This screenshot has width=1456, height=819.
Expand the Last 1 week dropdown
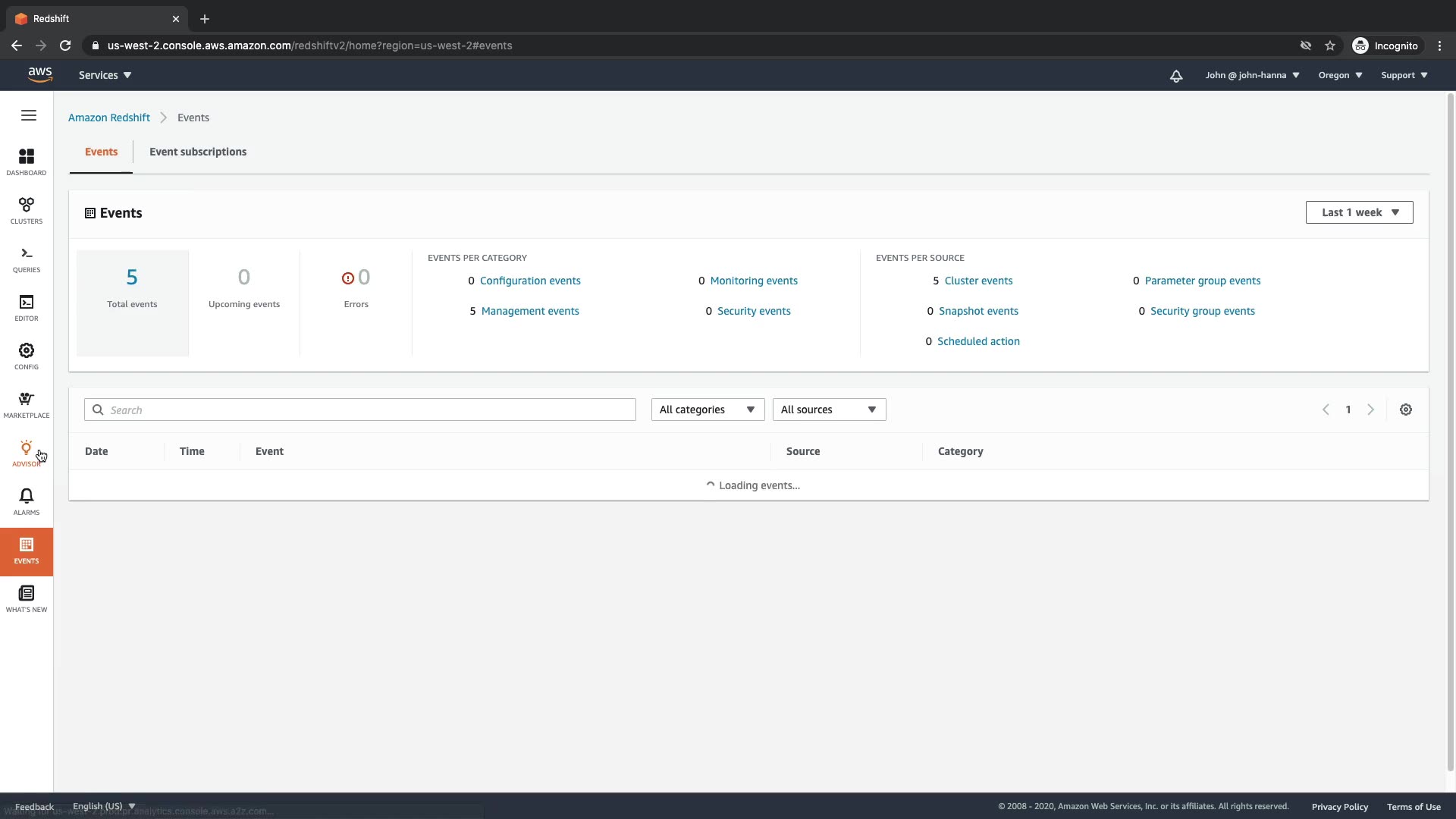tap(1359, 212)
